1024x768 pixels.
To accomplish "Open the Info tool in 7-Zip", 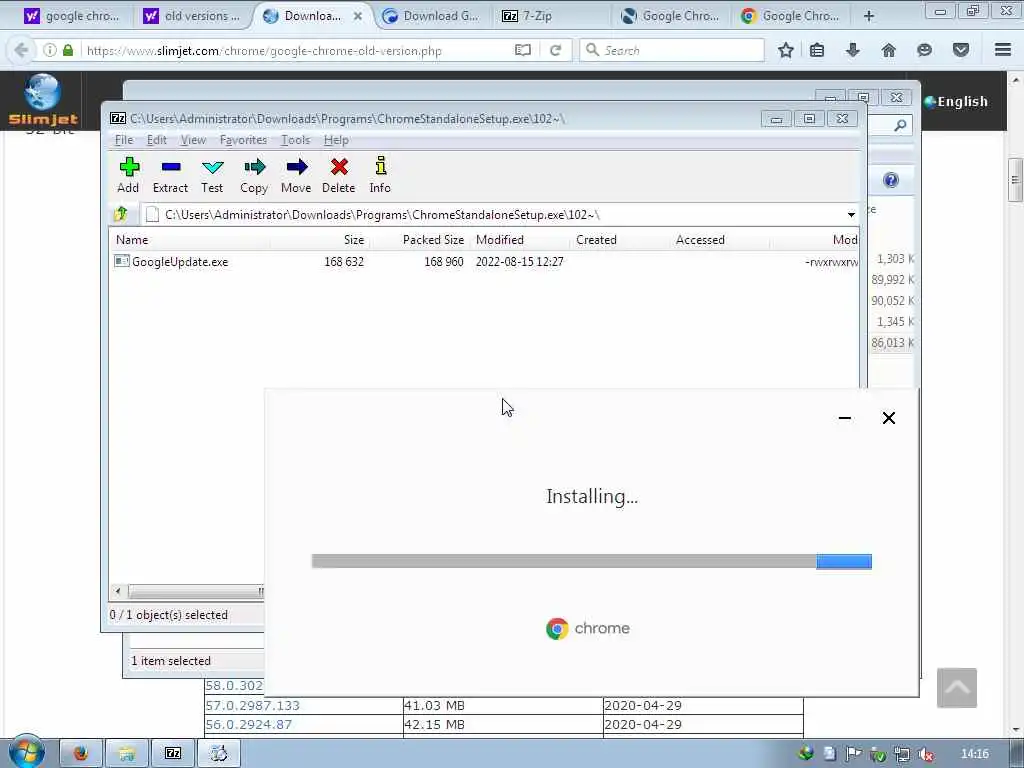I will [x=380, y=175].
